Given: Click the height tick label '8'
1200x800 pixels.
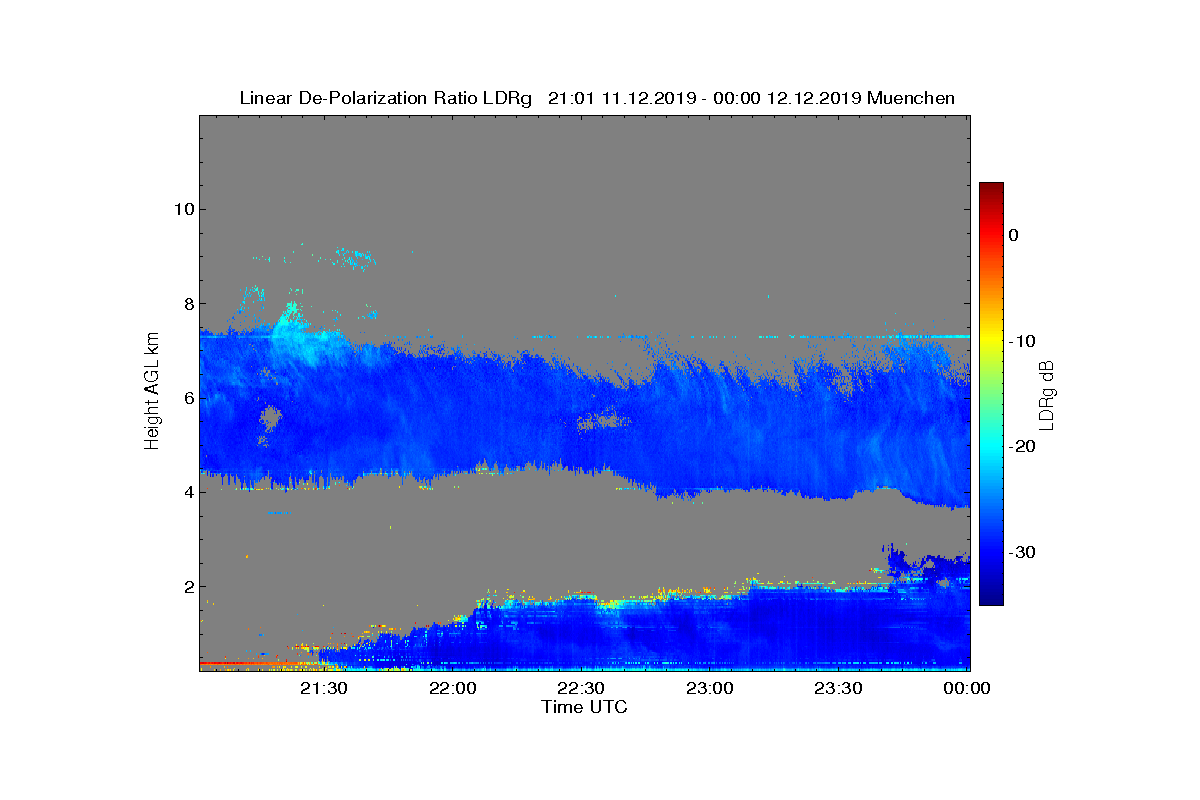Looking at the screenshot, I should pyautogui.click(x=187, y=303).
